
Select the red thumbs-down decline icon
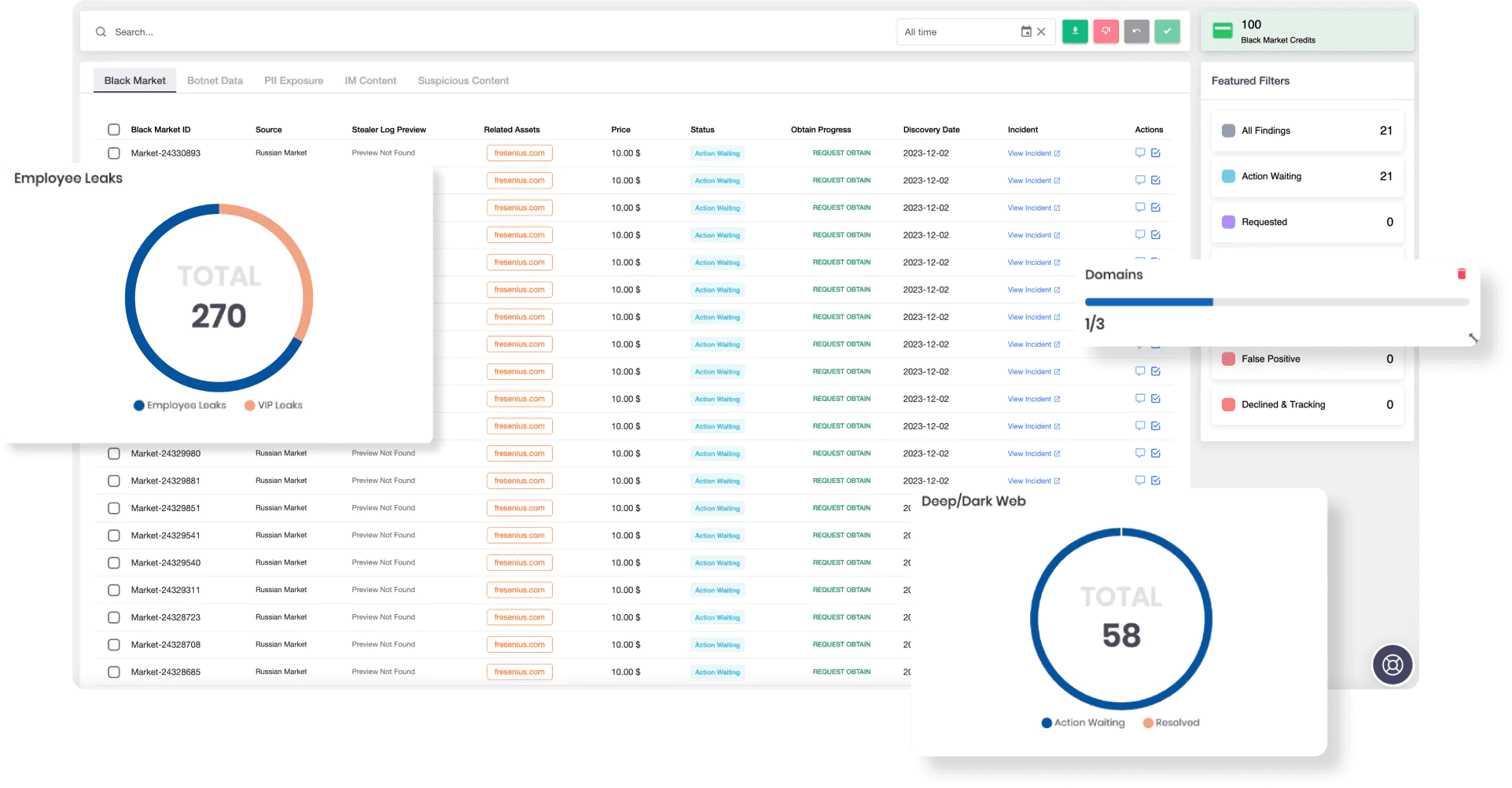click(1105, 31)
